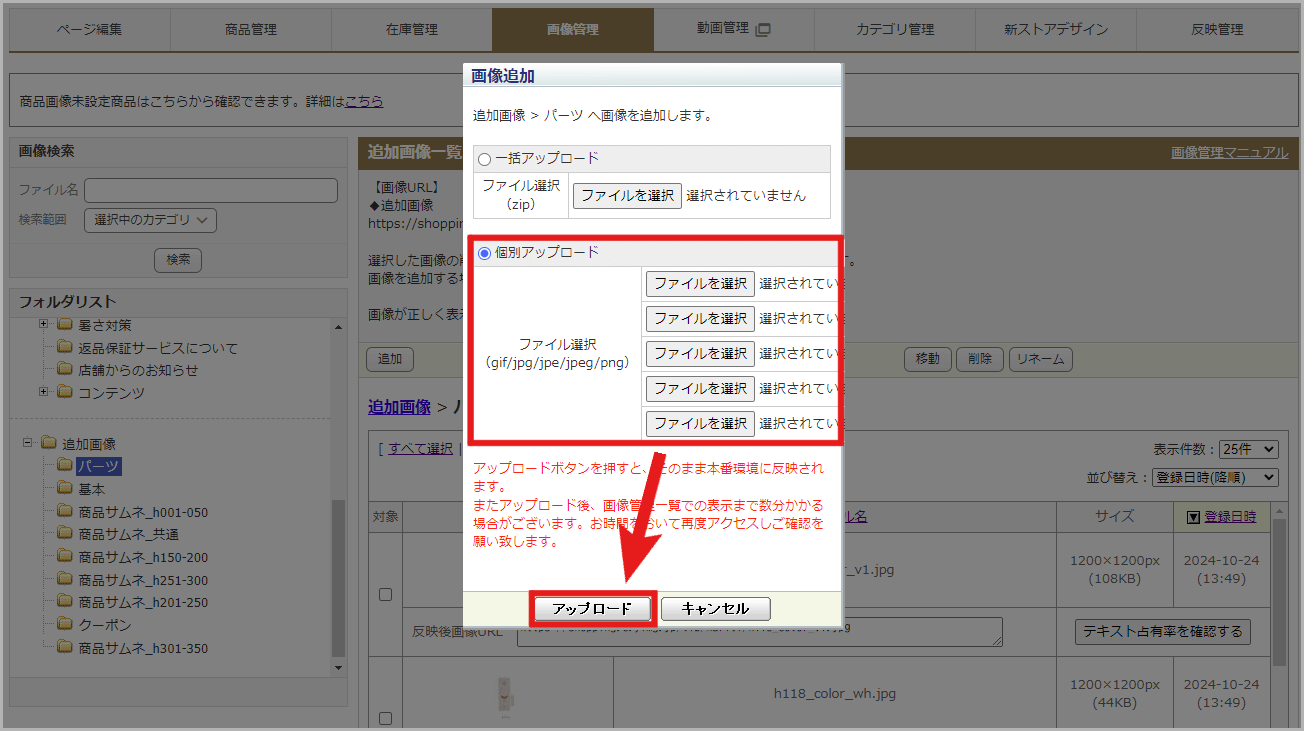Image resolution: width=1304 pixels, height=731 pixels.
Task: Select the 返品保証サービスについて folder
Action: (158, 348)
